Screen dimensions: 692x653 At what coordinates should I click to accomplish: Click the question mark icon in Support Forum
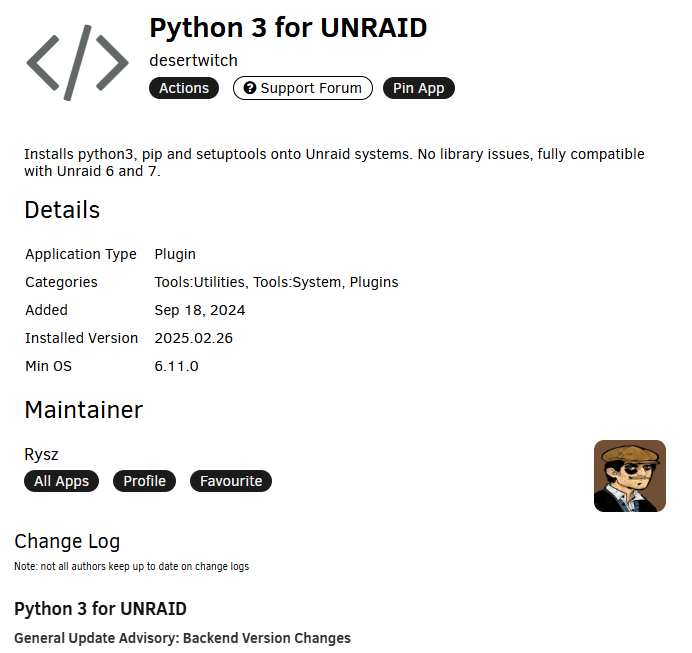pyautogui.click(x=250, y=88)
